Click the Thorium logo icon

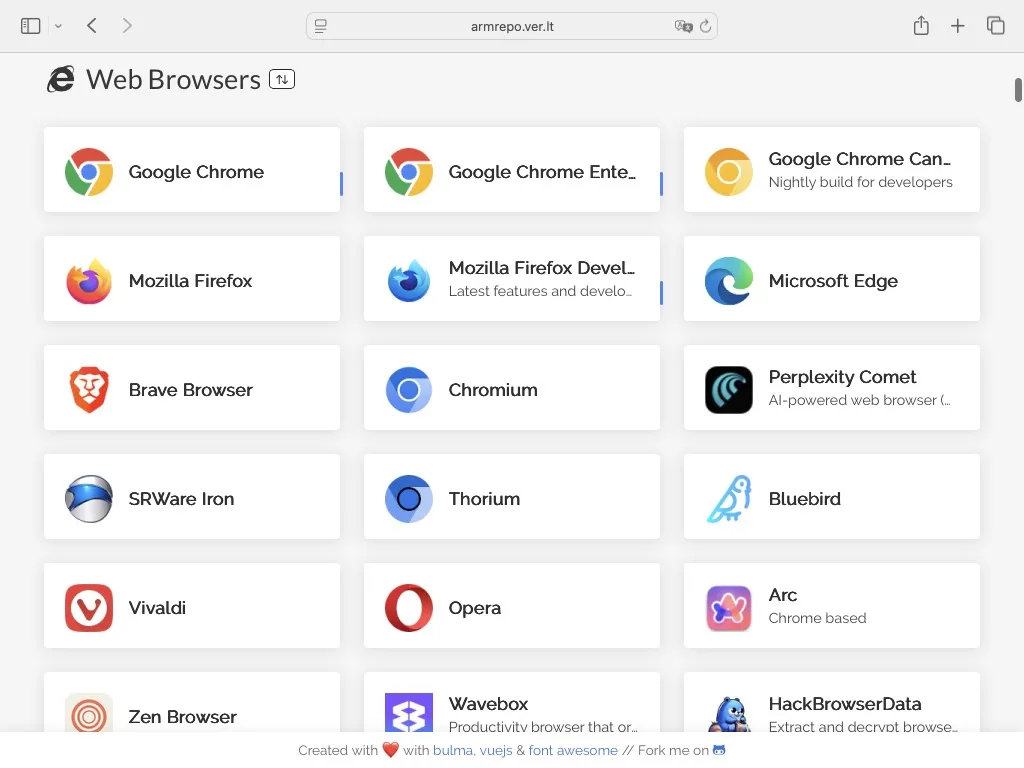tap(409, 499)
